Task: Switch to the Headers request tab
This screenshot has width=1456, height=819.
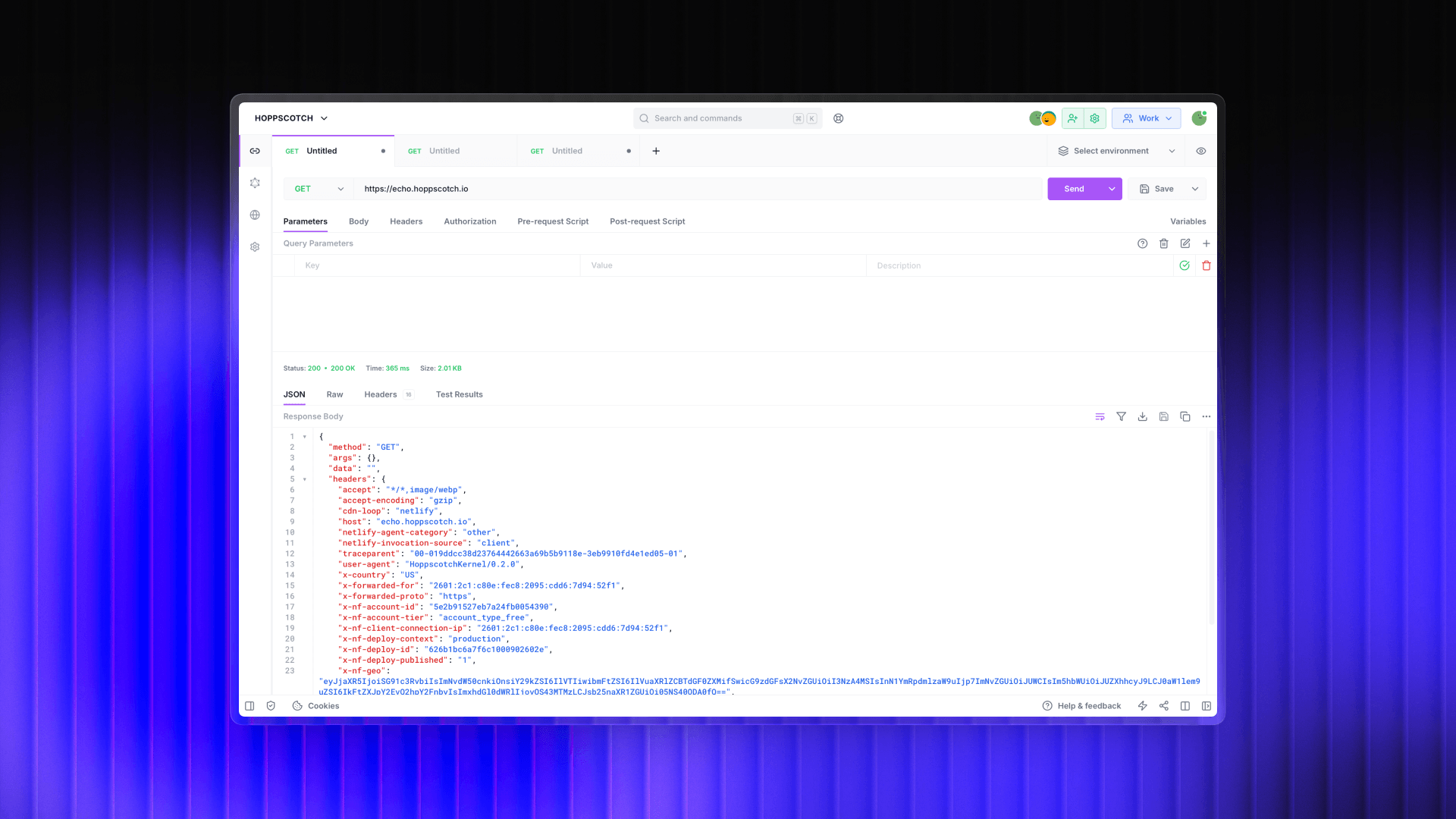Action: [x=406, y=221]
